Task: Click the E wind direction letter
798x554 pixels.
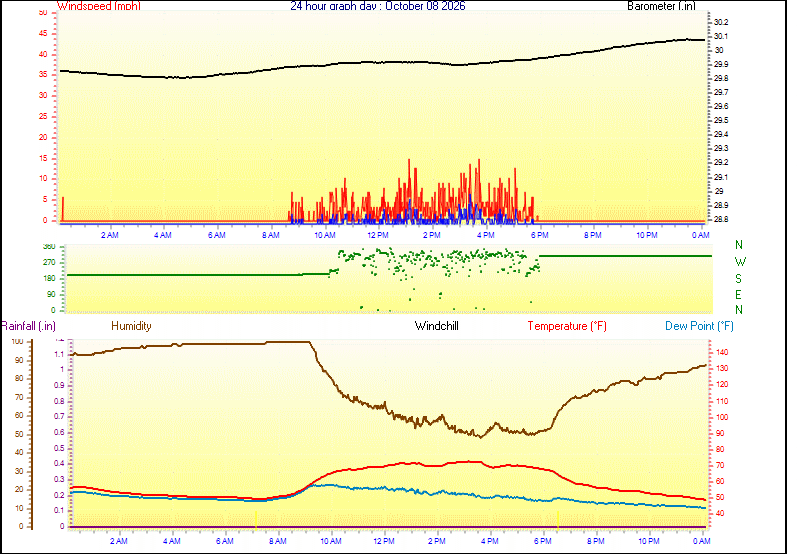Action: click(x=738, y=295)
